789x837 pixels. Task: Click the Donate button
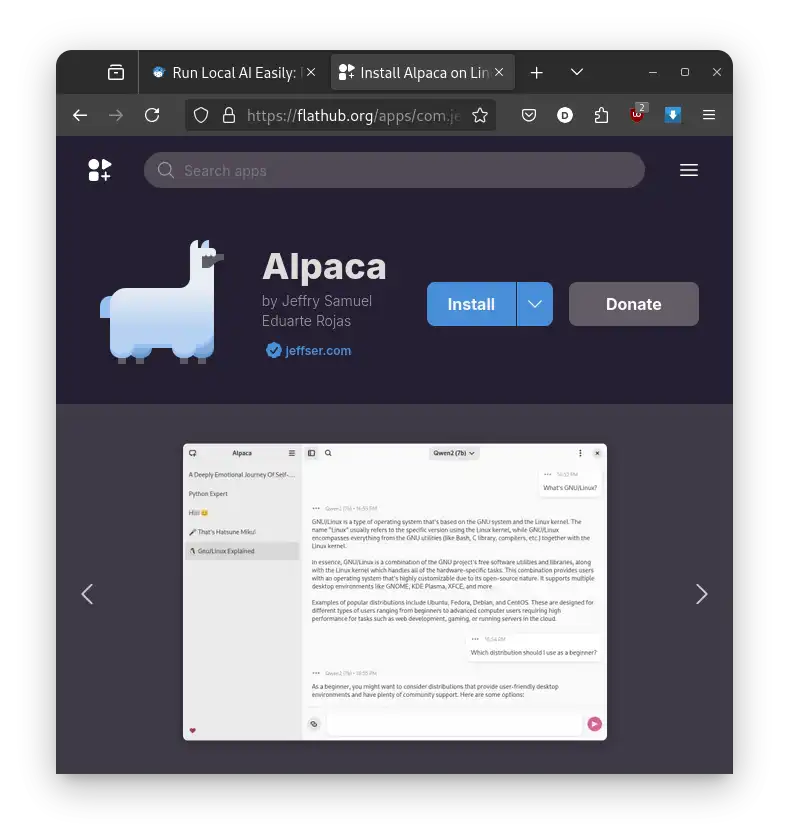click(x=634, y=304)
